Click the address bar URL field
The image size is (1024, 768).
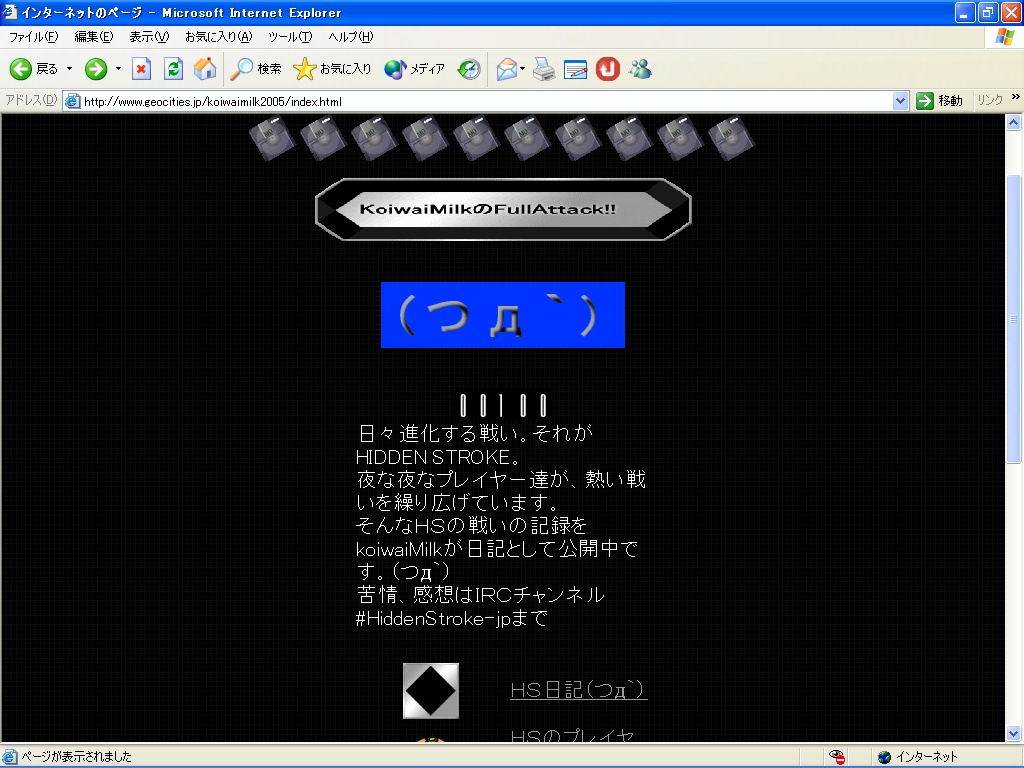click(x=480, y=101)
